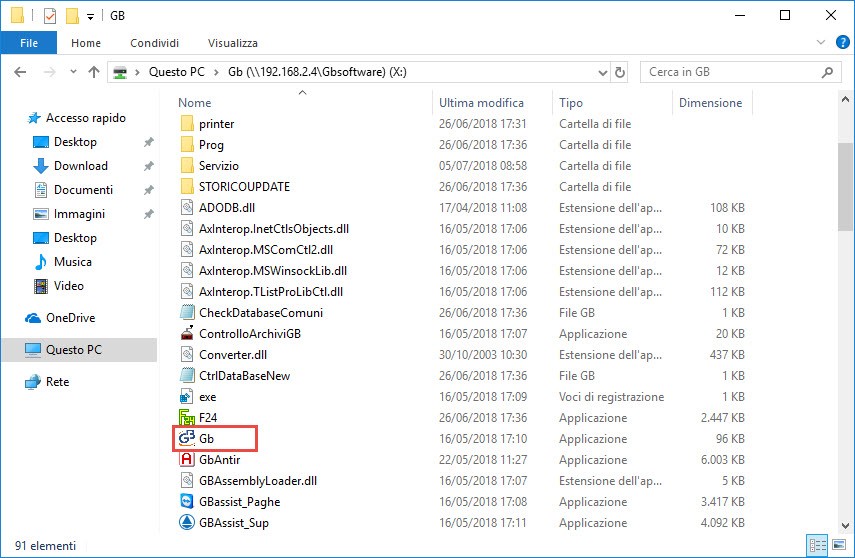Refresh the current folder view
Viewport: 855px width, 558px height.
[x=620, y=72]
